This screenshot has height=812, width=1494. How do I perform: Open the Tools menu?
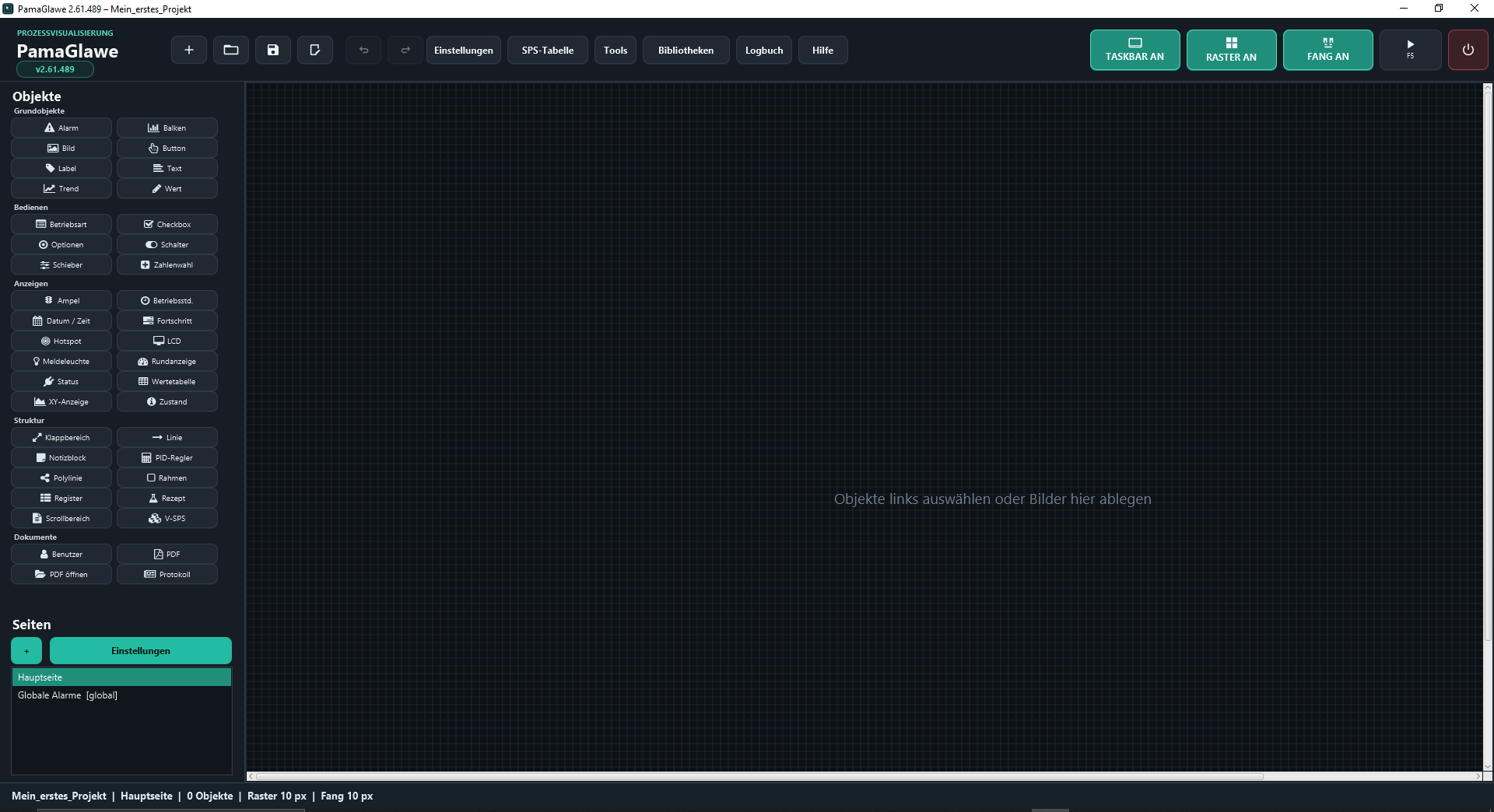point(615,50)
